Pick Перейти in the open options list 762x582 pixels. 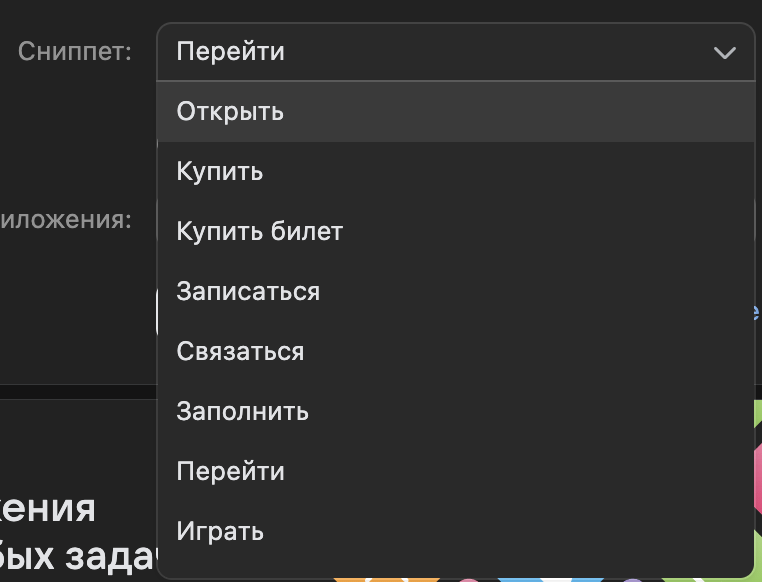pos(230,471)
